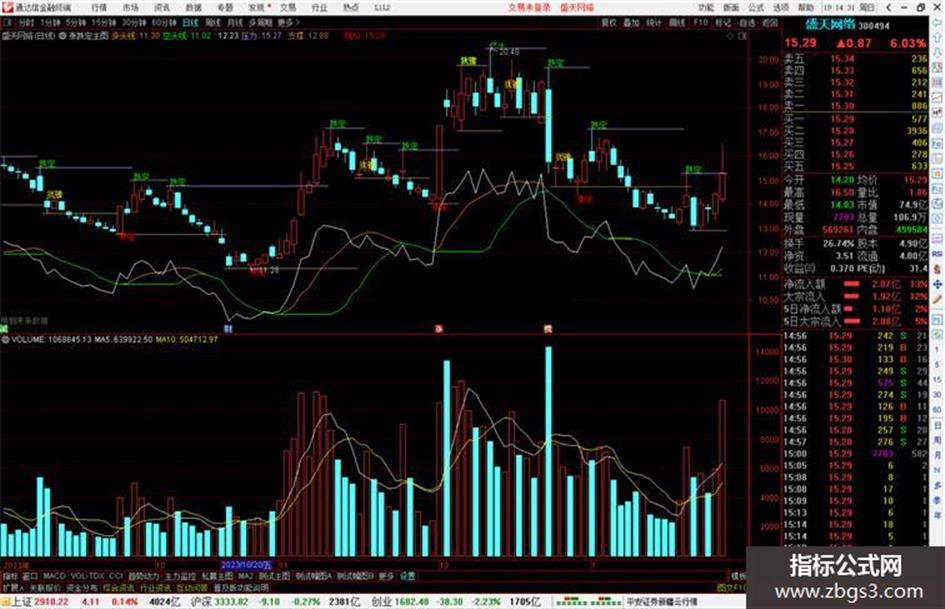Screen dimensions: 945x609
Task: Open the 交易 menu
Action: click(x=288, y=8)
